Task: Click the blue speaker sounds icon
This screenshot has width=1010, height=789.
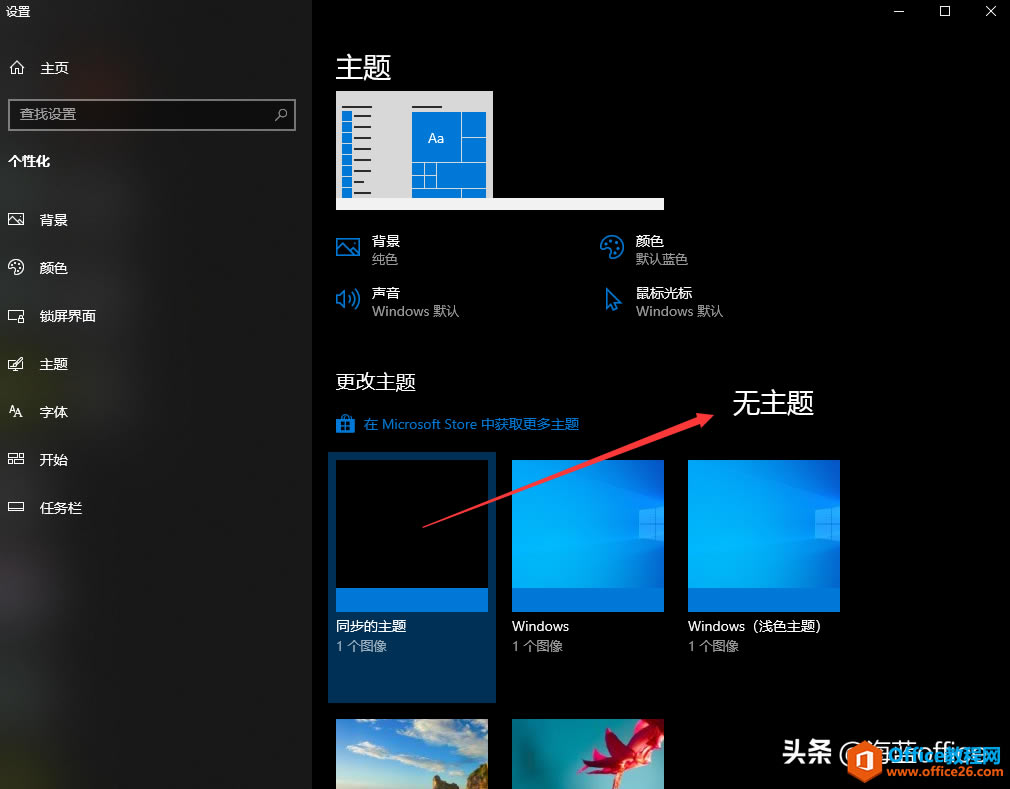Action: [x=348, y=299]
